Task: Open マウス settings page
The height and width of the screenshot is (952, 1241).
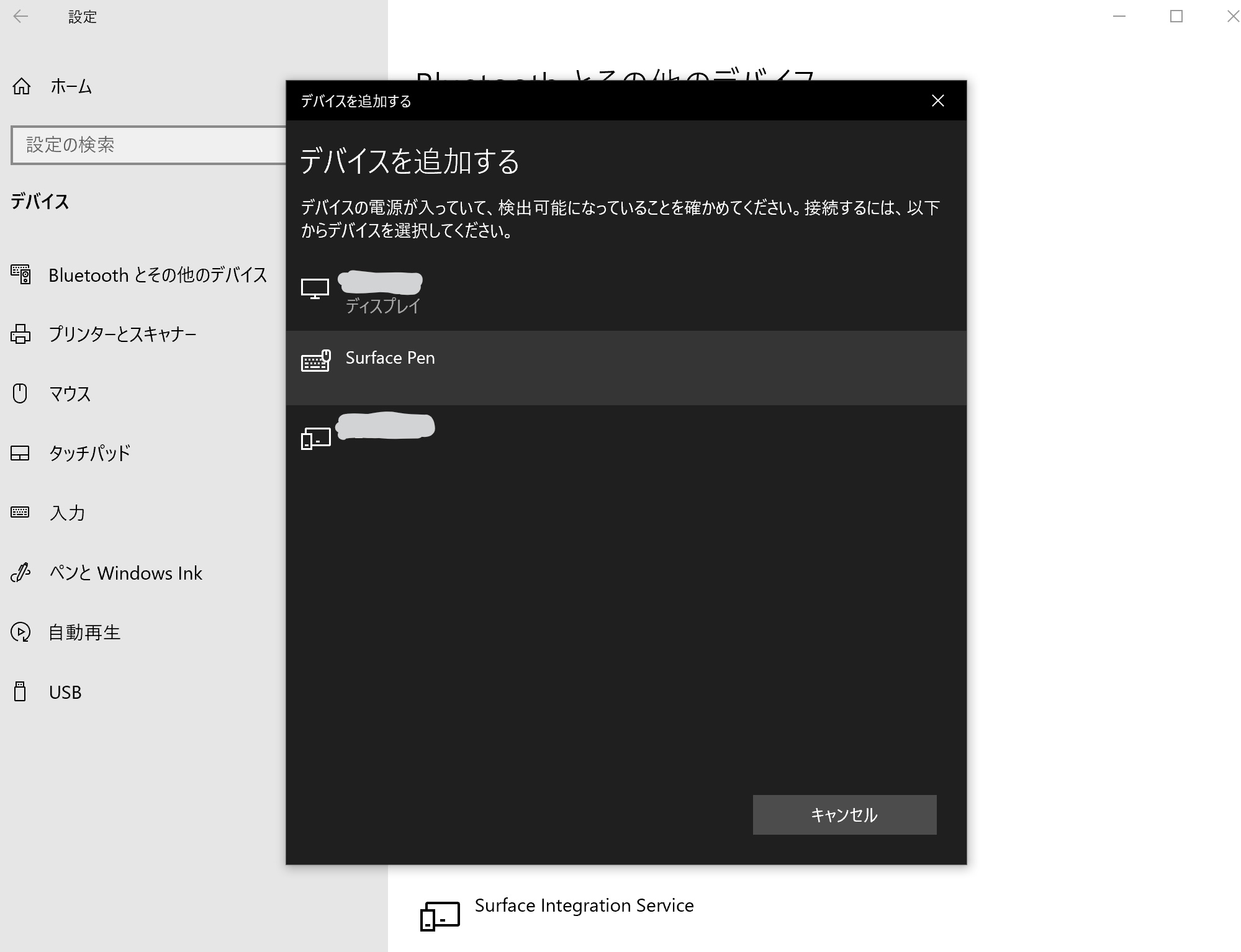Action: point(70,393)
